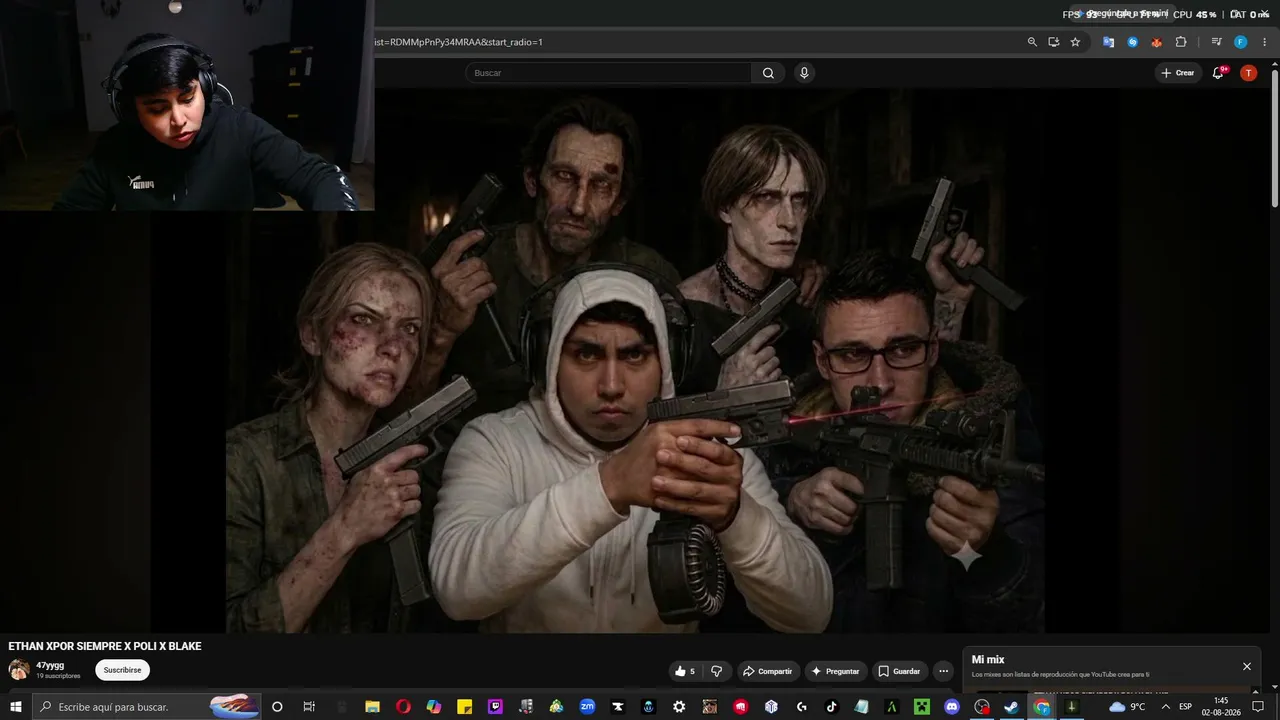Click the Preguntar button
The width and height of the screenshot is (1280, 720).
point(835,671)
